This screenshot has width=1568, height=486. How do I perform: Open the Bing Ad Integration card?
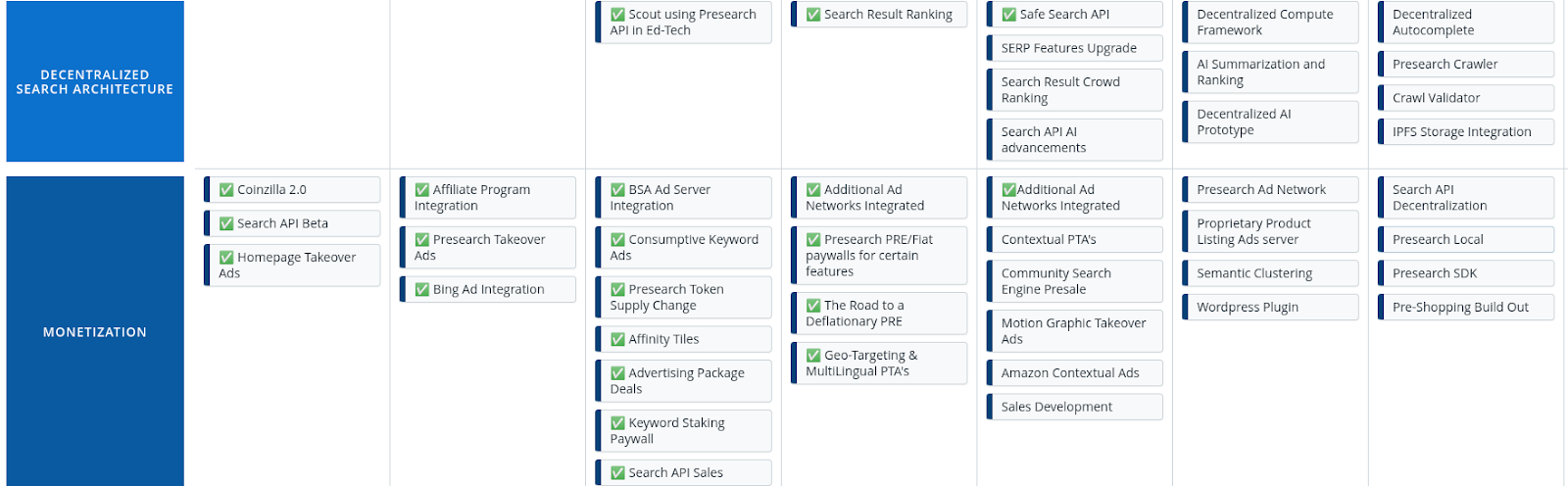[x=488, y=289]
